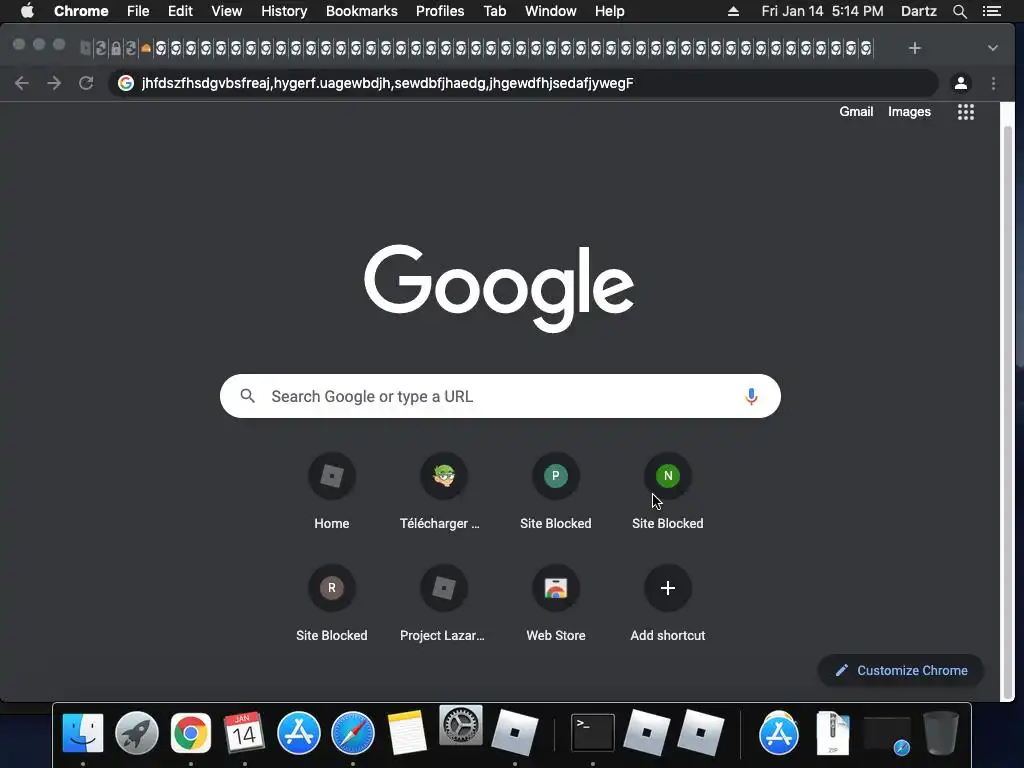Click the eject icon in the menu bar
This screenshot has height=768, width=1024.
pyautogui.click(x=733, y=11)
